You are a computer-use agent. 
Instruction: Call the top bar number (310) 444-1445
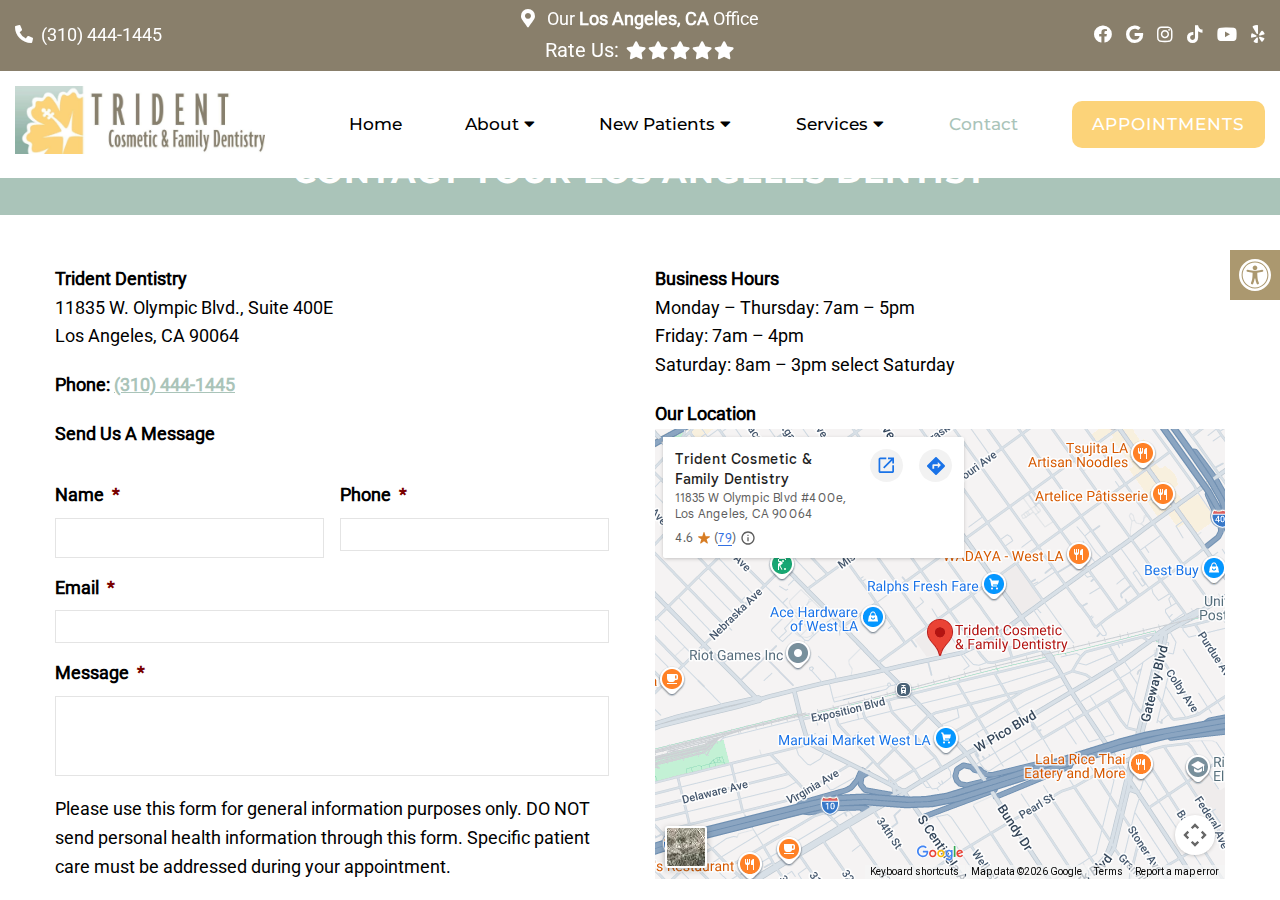[101, 35]
